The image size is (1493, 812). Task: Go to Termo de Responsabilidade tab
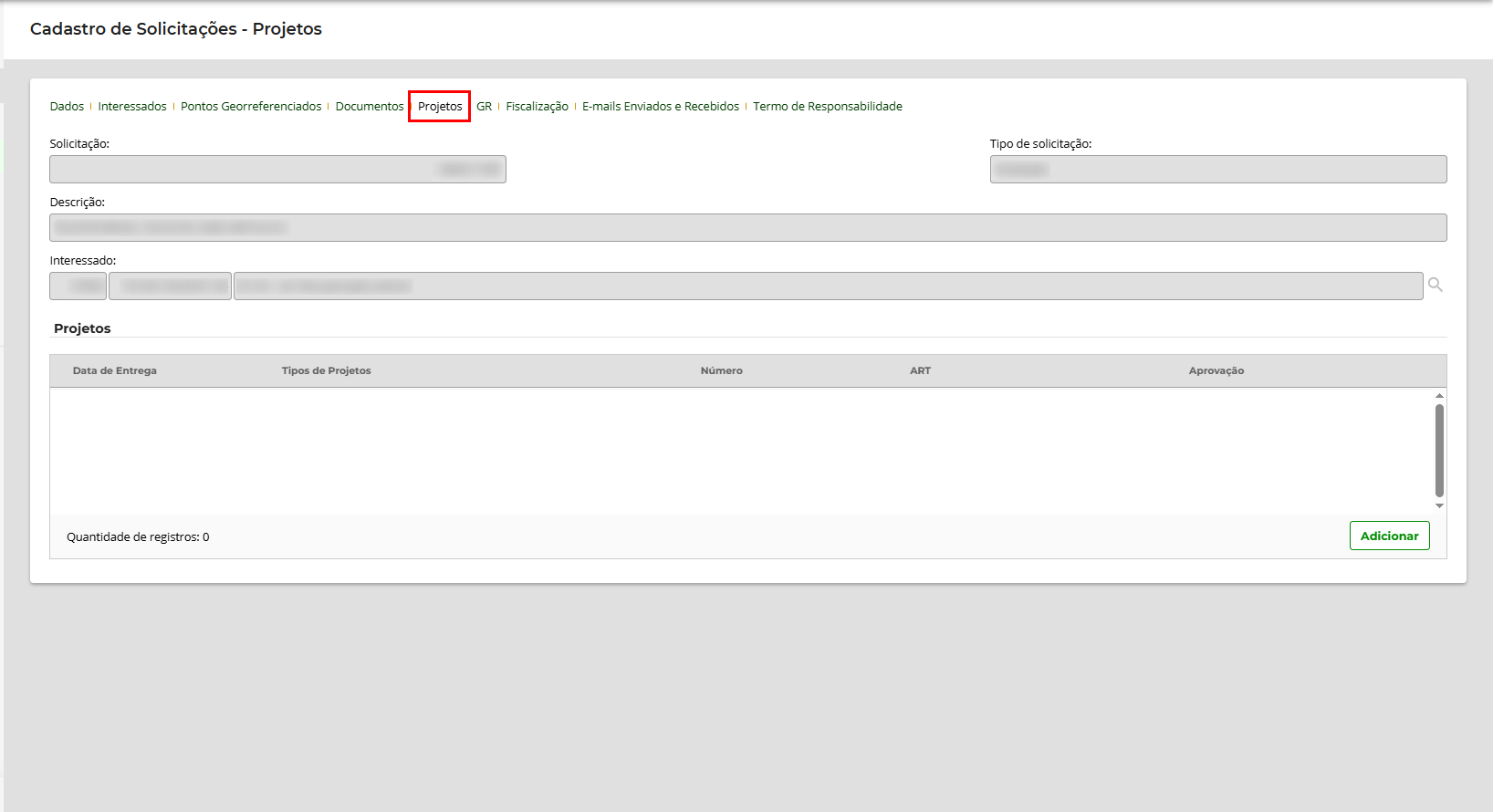(827, 107)
